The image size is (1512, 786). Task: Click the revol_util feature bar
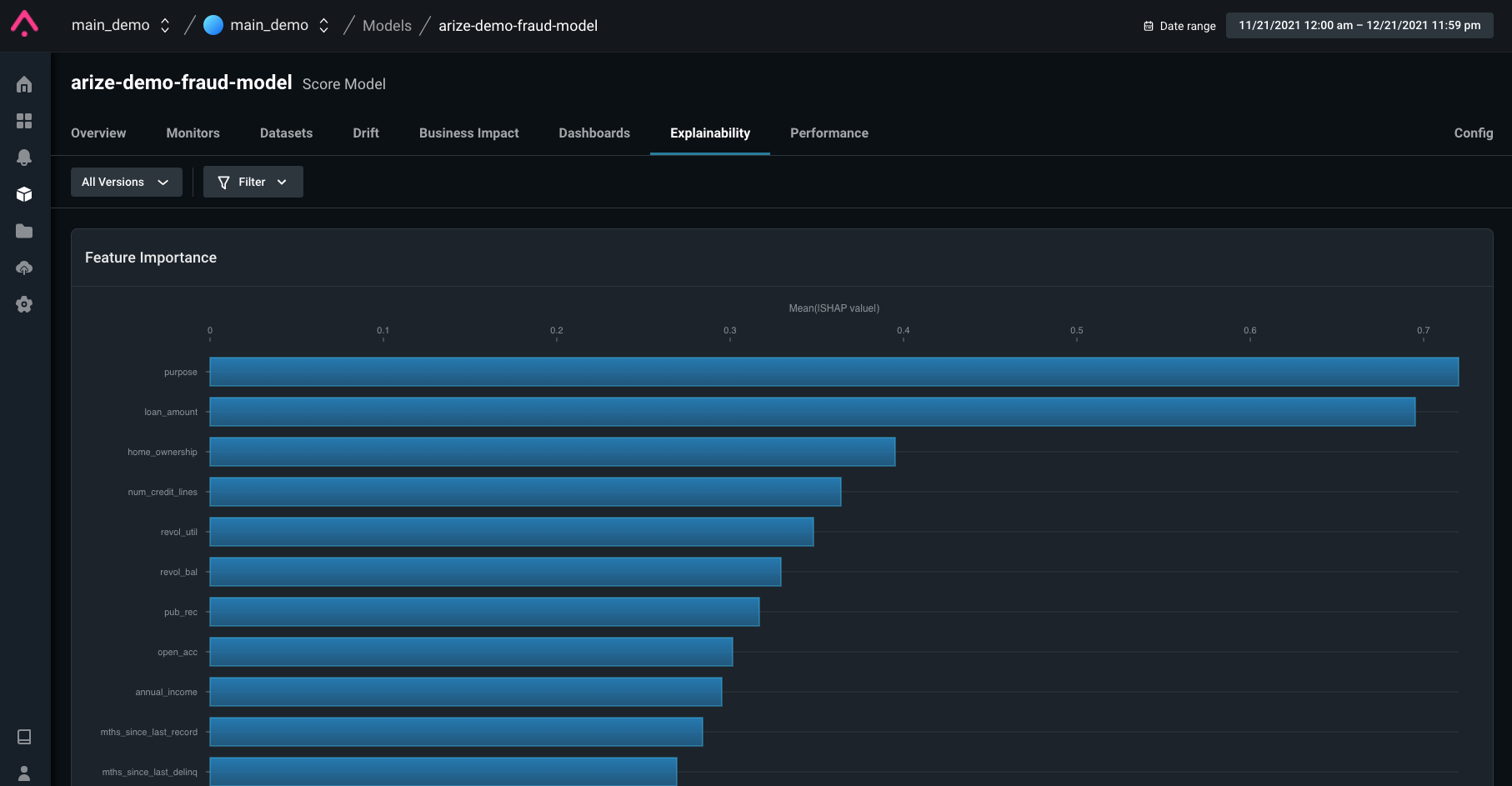(512, 532)
